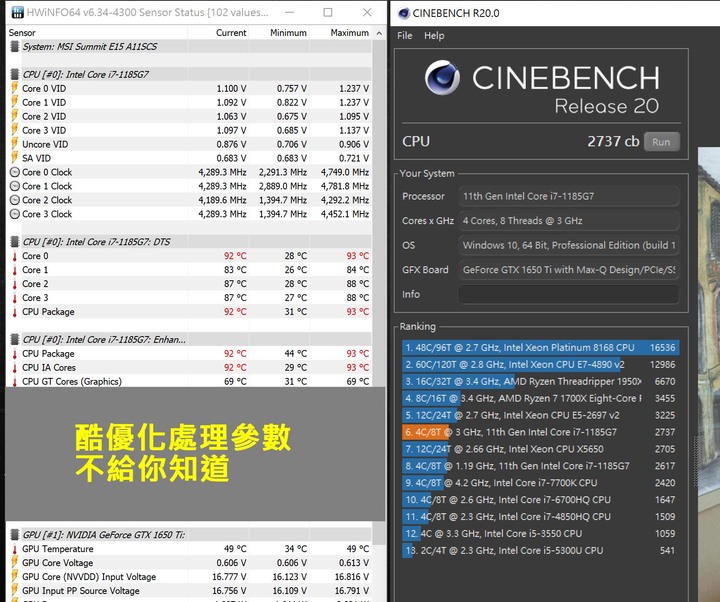Viewport: 720px width, 602px height.
Task: Select ranking entry Intel Xeon CPU E7-4890 v2
Action: (x=540, y=365)
